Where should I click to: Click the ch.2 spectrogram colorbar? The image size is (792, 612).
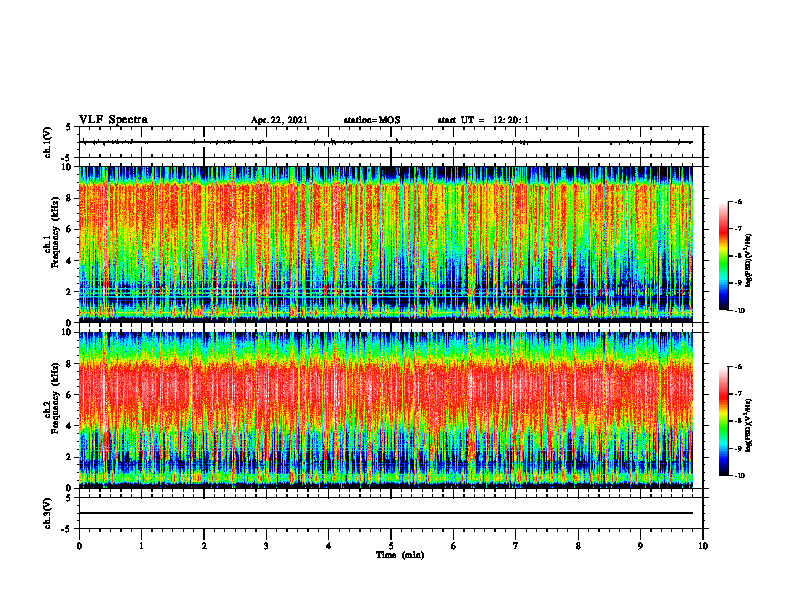point(723,421)
